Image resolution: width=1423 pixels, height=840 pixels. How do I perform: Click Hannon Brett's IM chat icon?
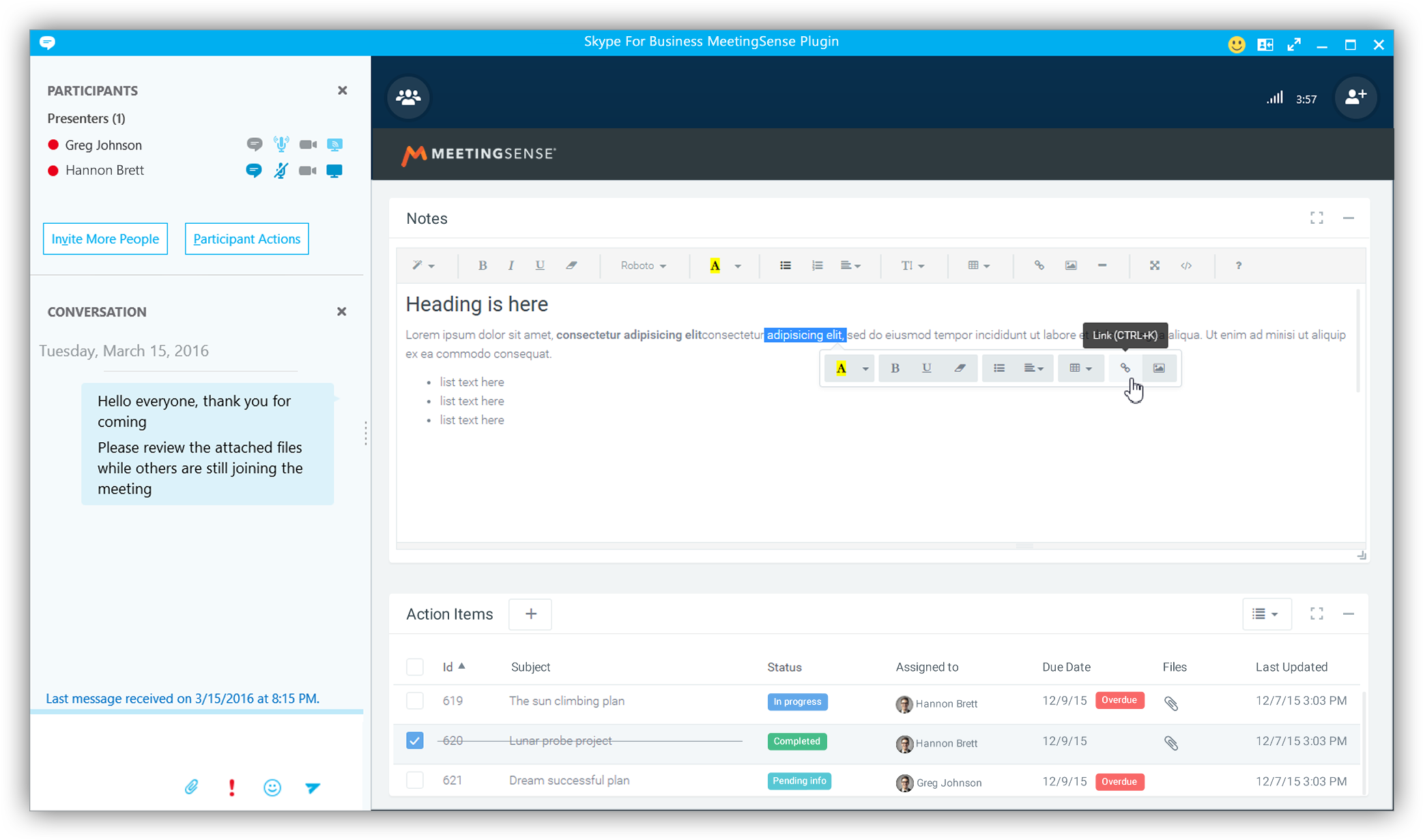click(x=254, y=171)
